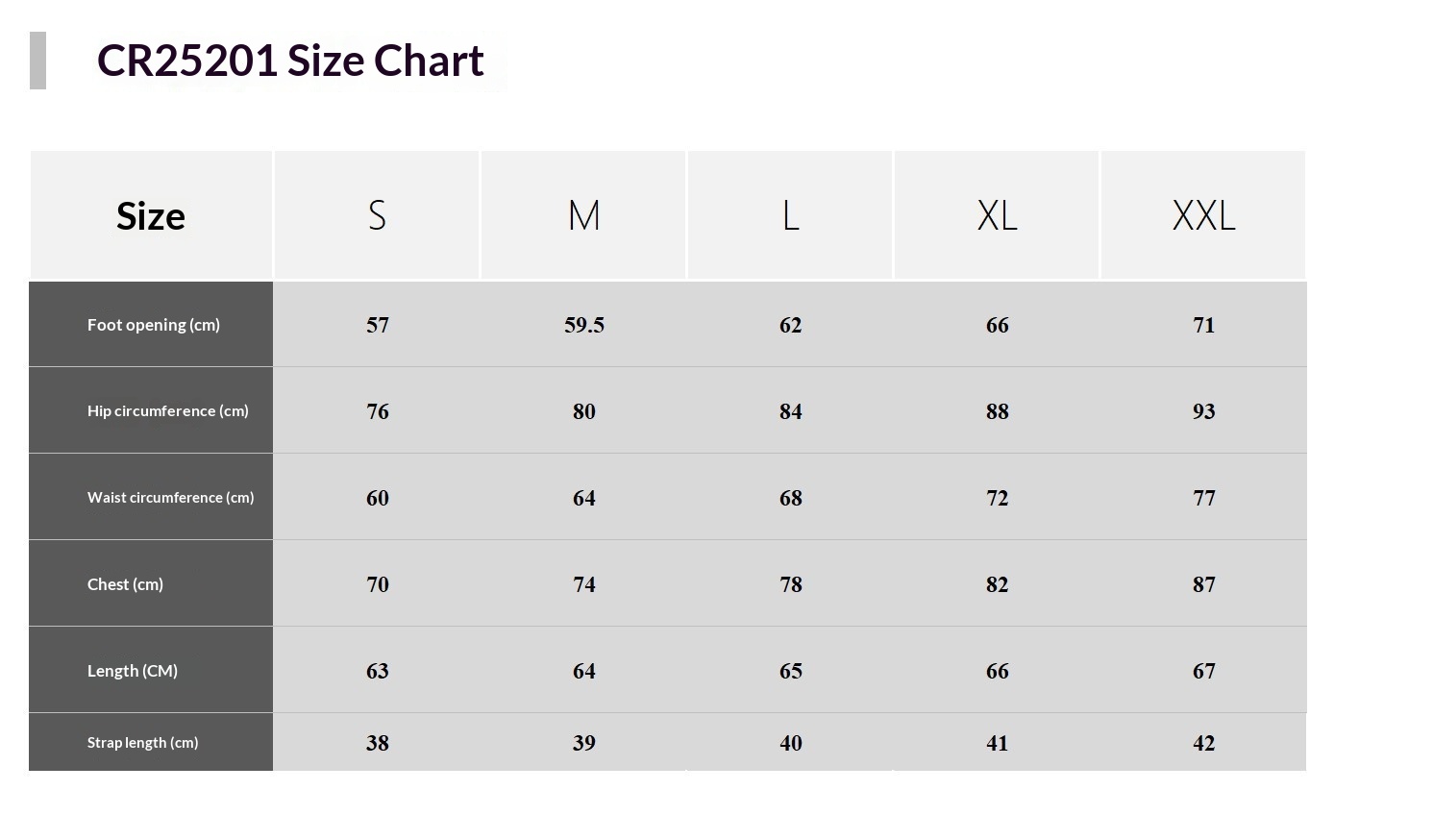
Task: Select the length value 63 for S
Action: click(377, 671)
